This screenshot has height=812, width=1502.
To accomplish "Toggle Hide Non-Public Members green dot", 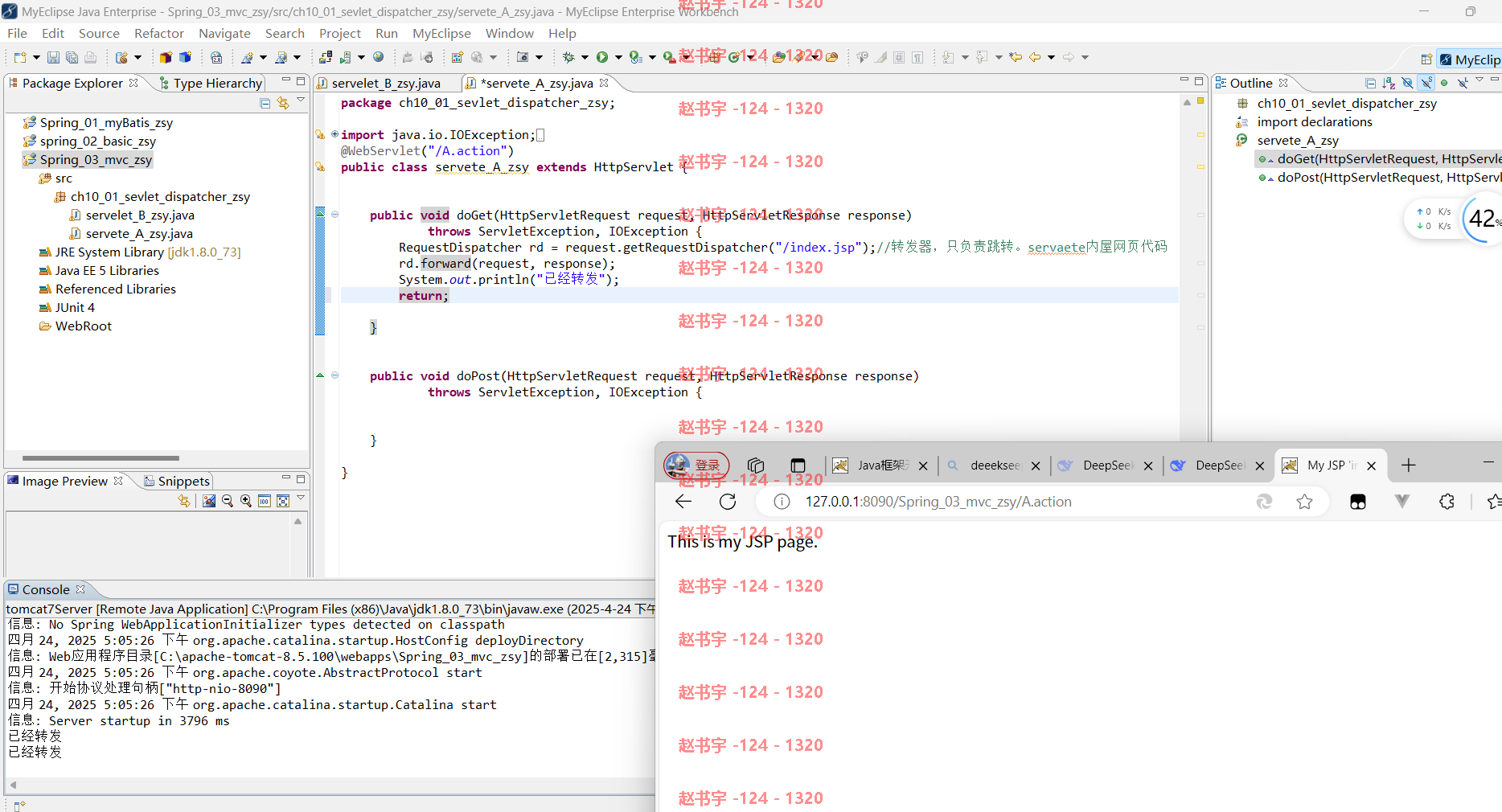I will (x=1444, y=83).
